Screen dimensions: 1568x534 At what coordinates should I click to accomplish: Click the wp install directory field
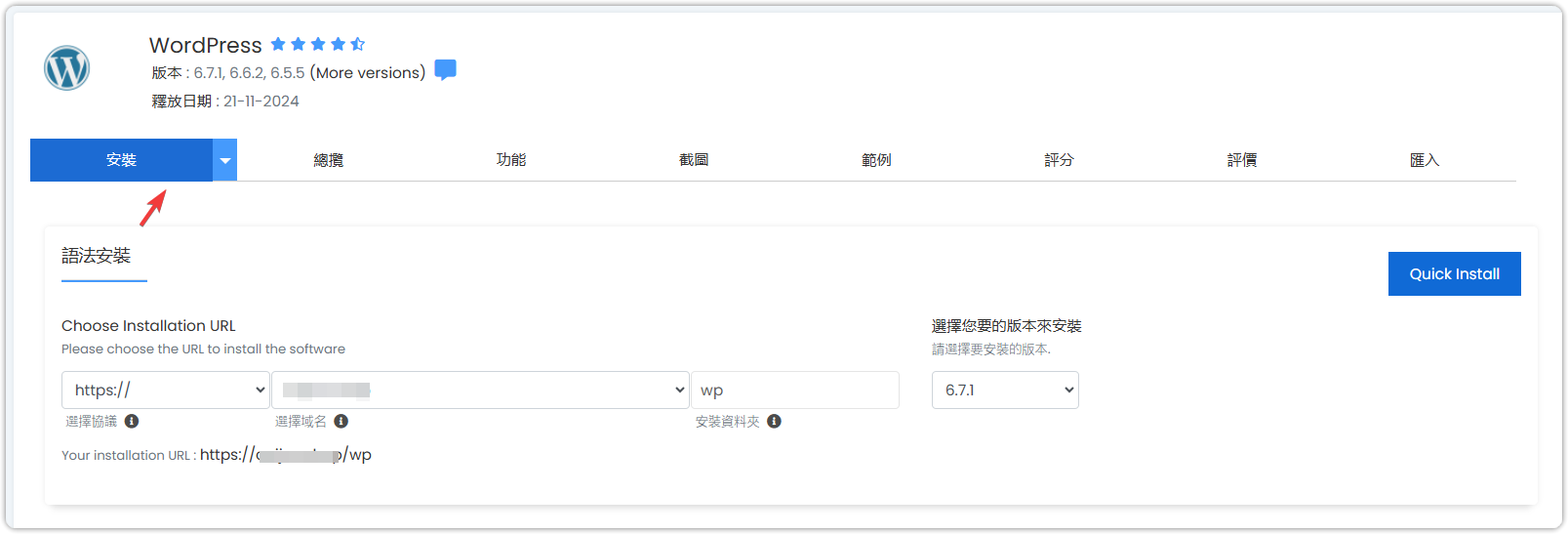tap(795, 390)
